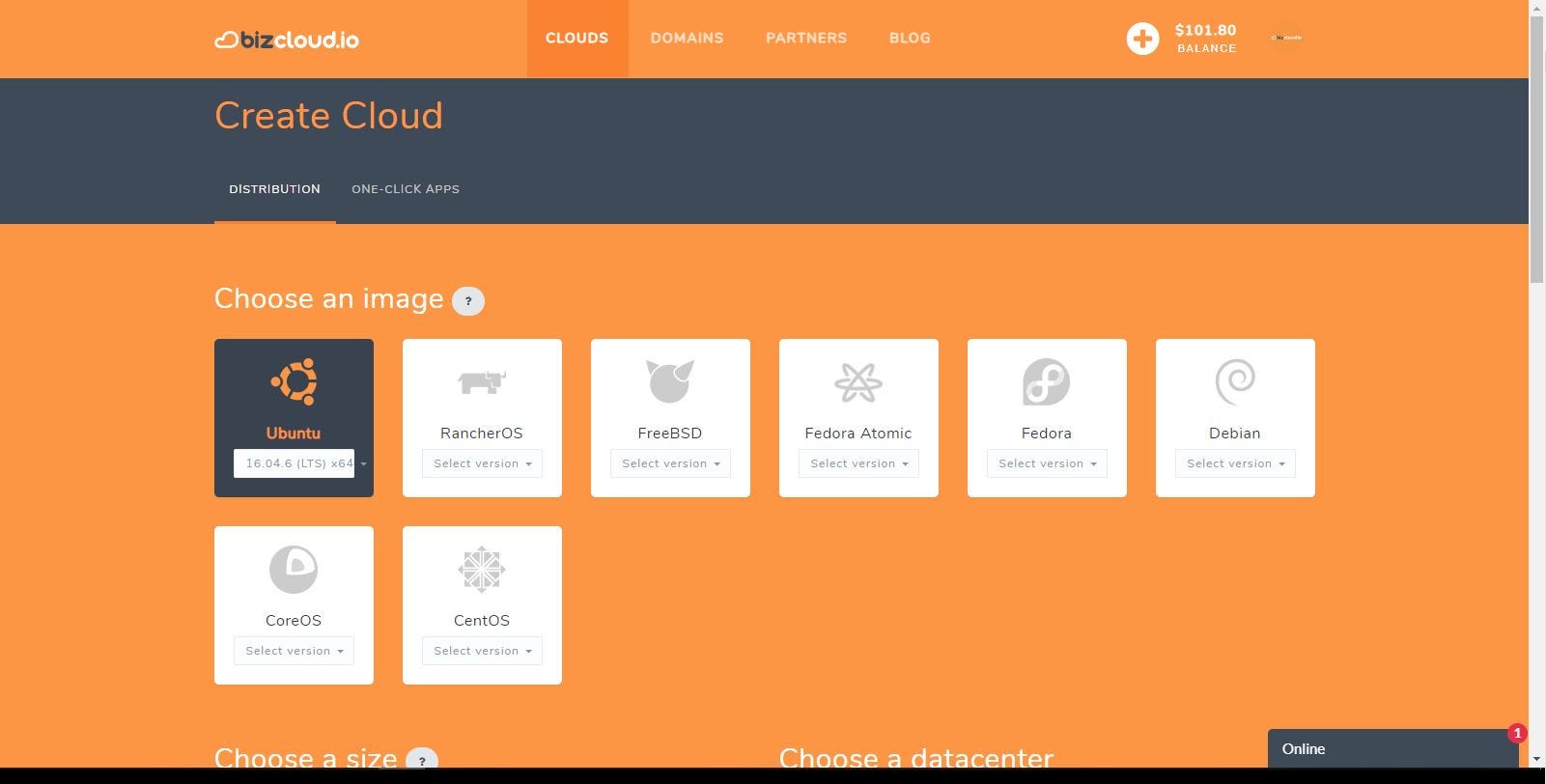Click the add balance plus icon

tap(1142, 39)
